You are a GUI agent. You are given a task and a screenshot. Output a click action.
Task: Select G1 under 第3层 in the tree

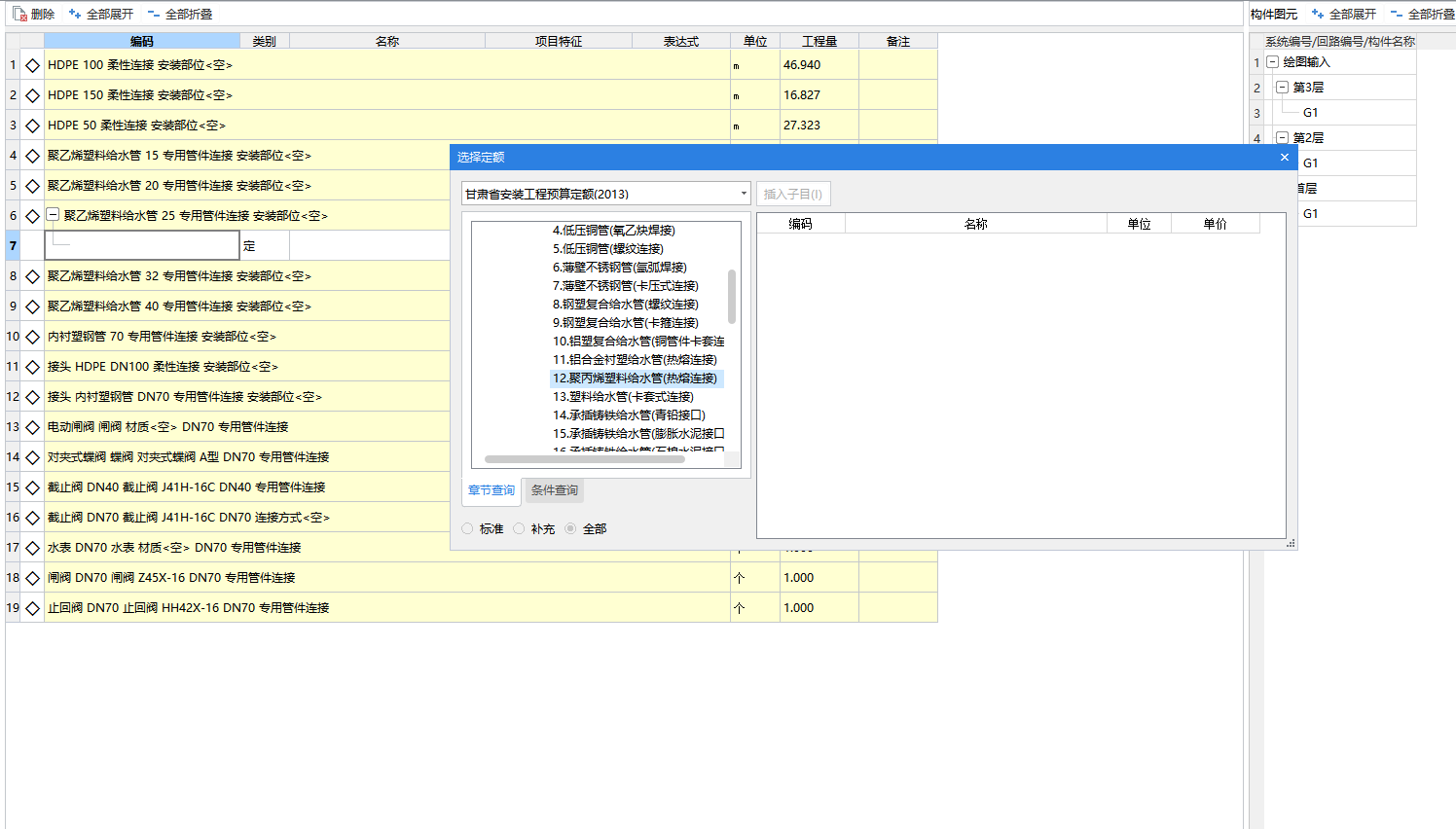click(1311, 112)
